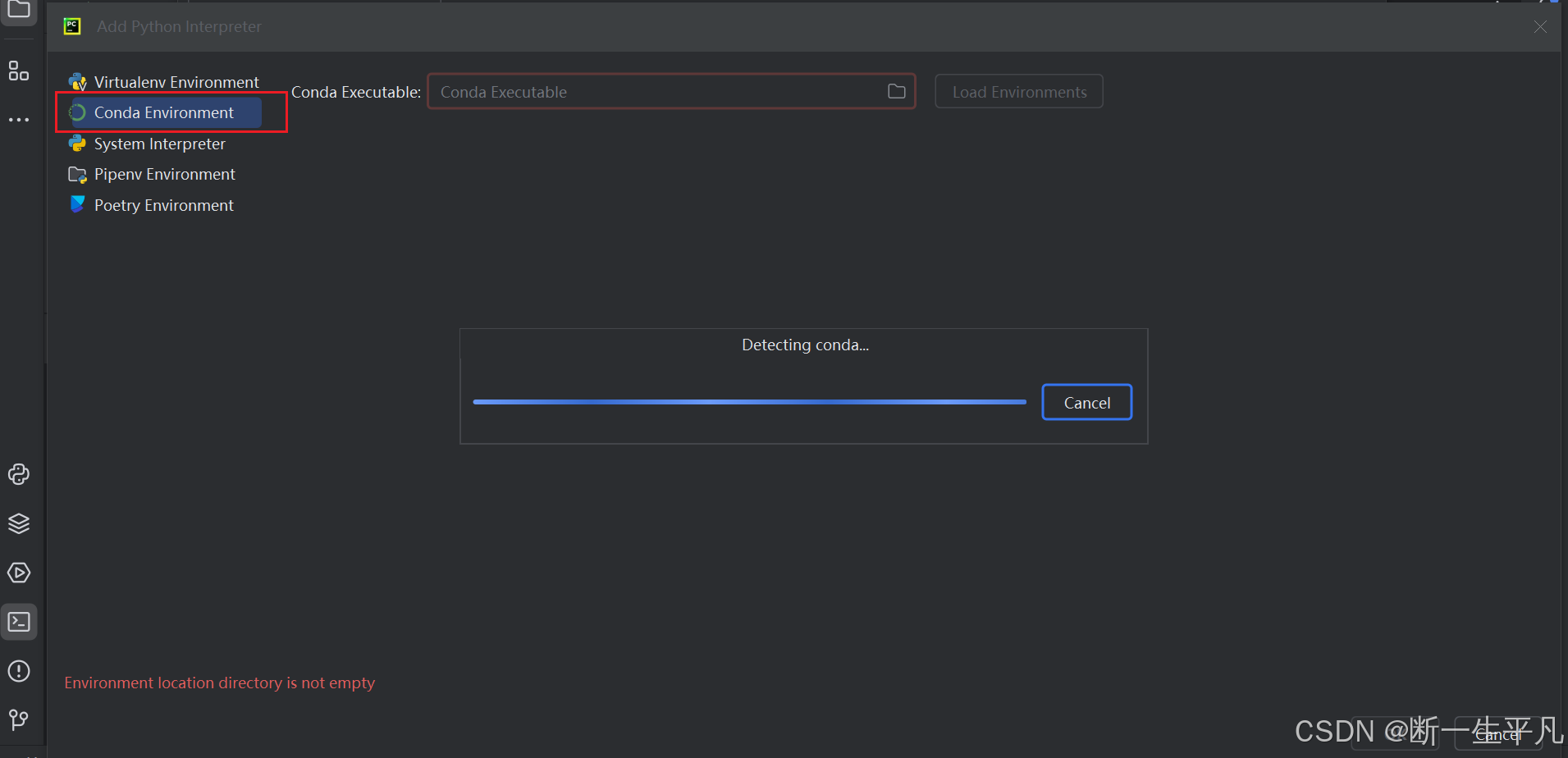1568x758 pixels.
Task: Open the Services run icon in sidebar
Action: tap(18, 573)
